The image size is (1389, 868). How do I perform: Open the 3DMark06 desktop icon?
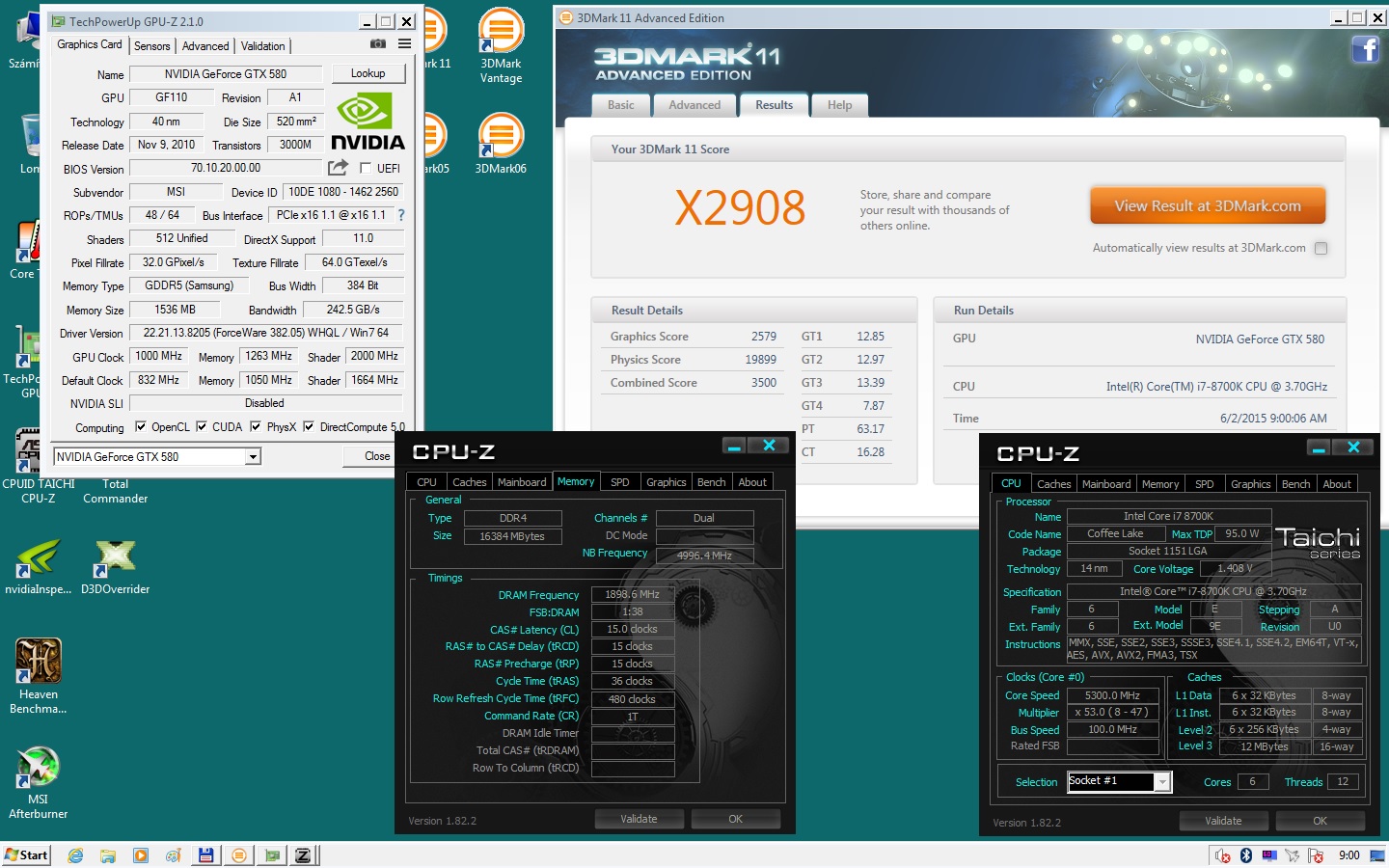[501, 145]
